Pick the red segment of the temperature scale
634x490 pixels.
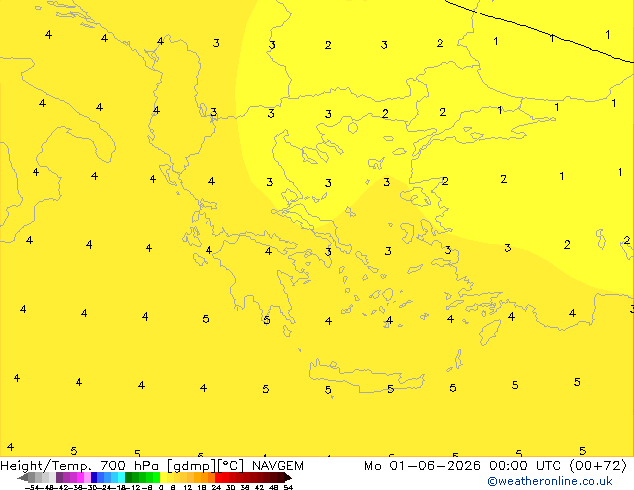pyautogui.click(x=218, y=477)
